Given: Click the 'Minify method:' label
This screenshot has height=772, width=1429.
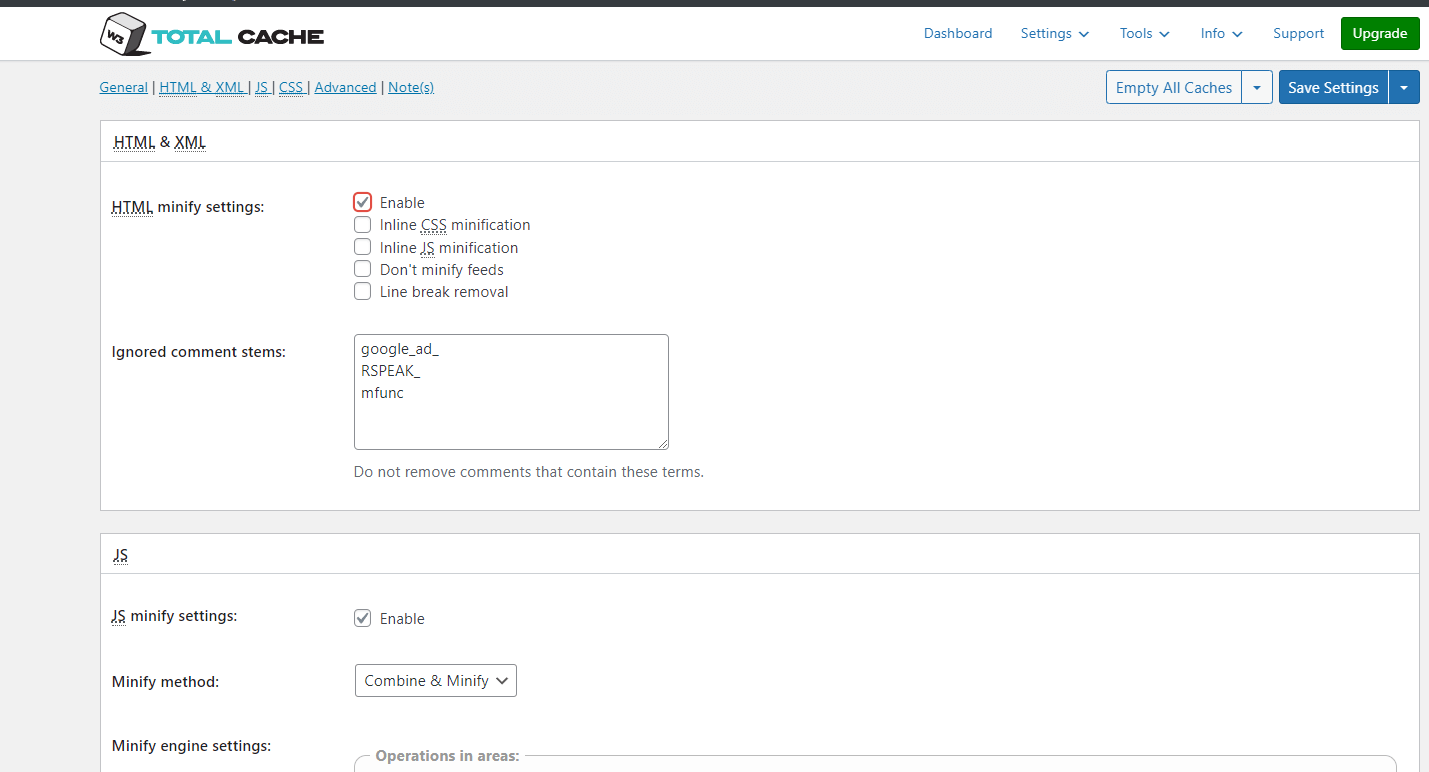Looking at the screenshot, I should tap(165, 682).
